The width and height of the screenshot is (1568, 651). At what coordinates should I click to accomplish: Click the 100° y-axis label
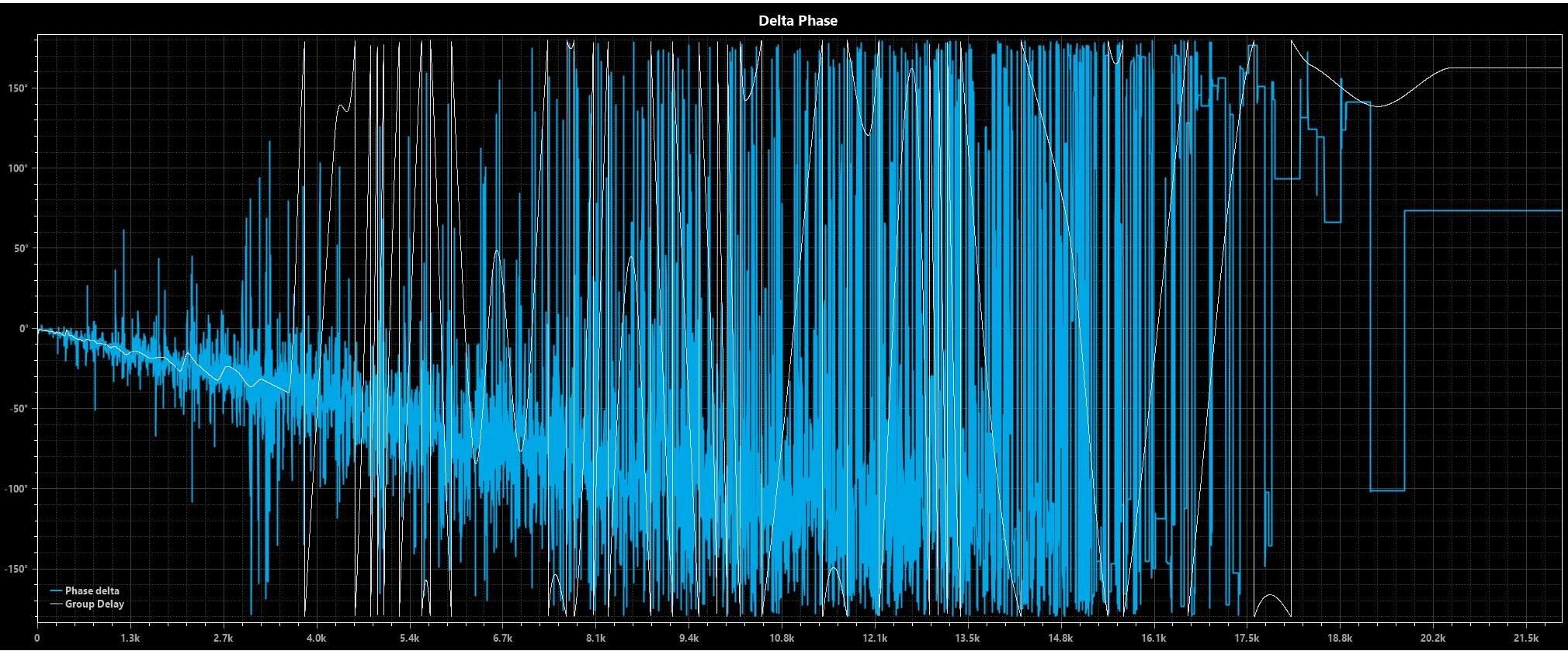(19, 168)
